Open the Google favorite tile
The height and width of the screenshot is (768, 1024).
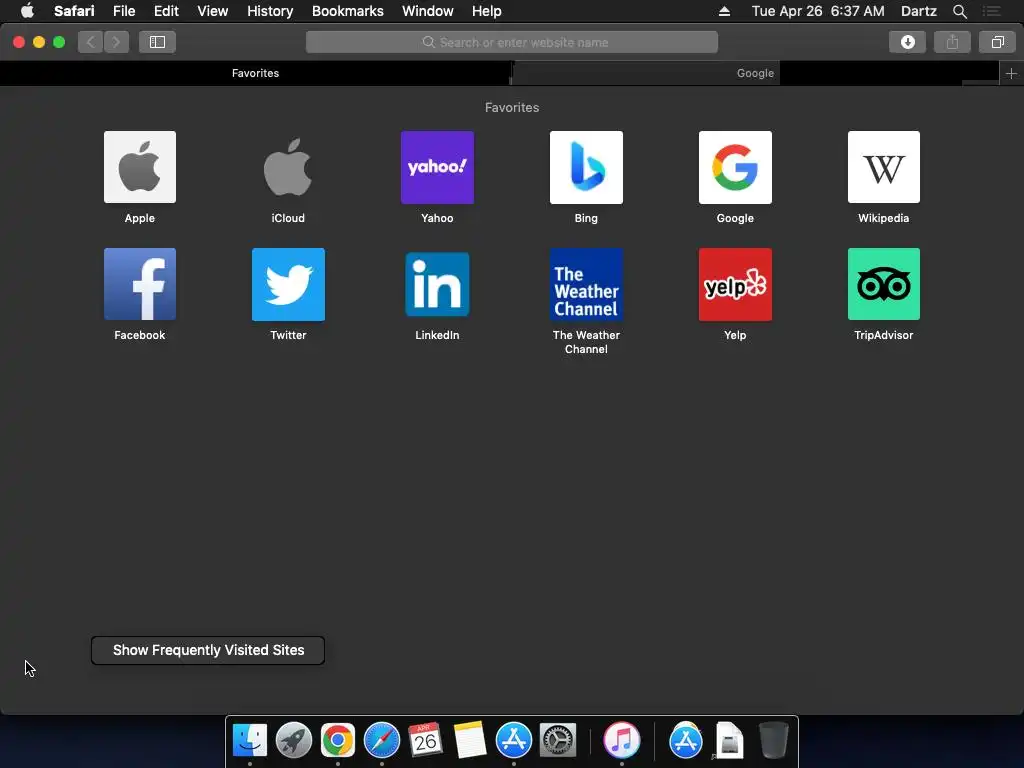735,167
